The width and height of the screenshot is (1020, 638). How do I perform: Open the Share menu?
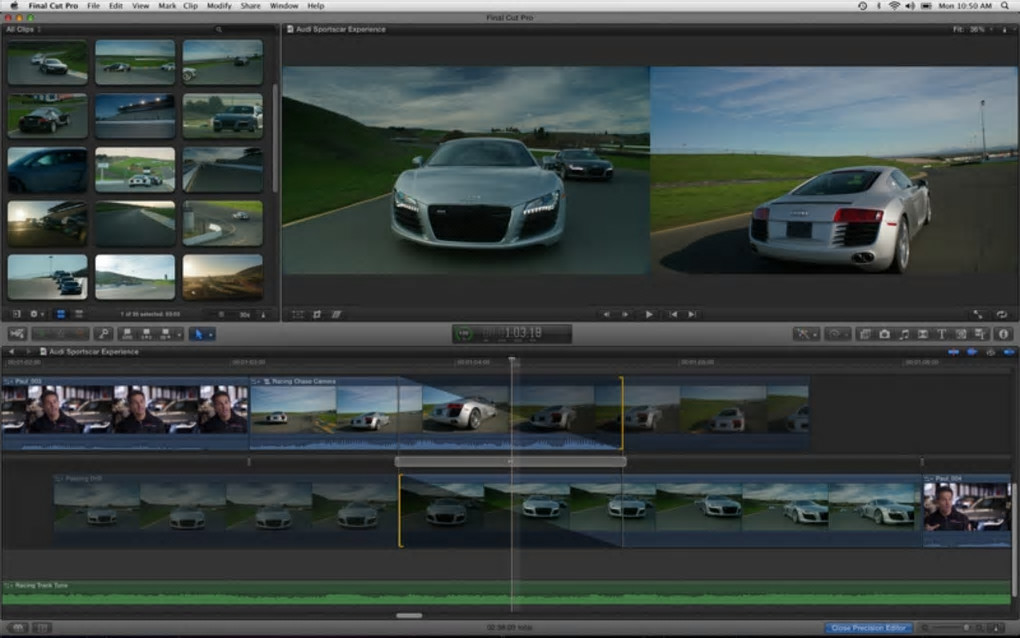point(251,6)
